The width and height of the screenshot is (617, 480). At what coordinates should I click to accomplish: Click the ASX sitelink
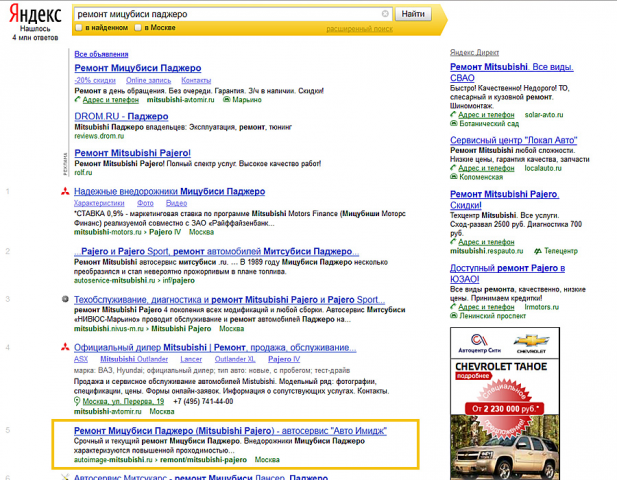pyautogui.click(x=81, y=359)
